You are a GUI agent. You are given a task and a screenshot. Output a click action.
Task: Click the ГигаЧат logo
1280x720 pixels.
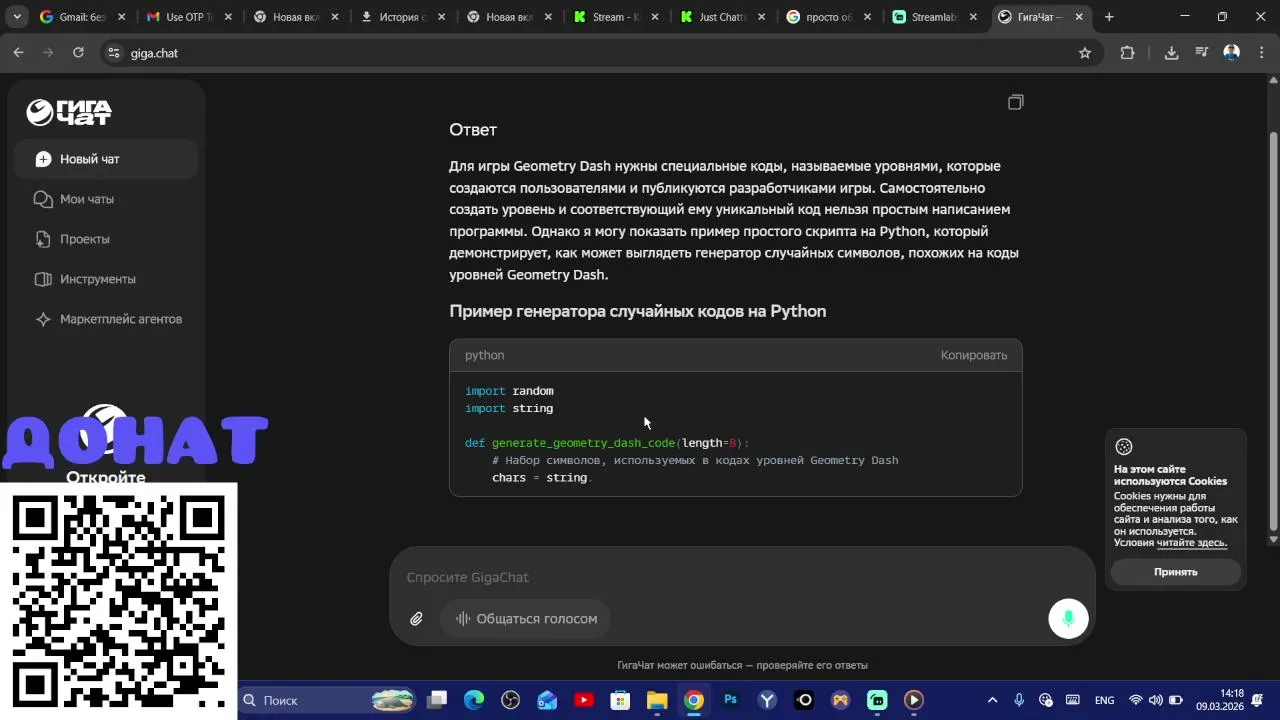pos(69,112)
